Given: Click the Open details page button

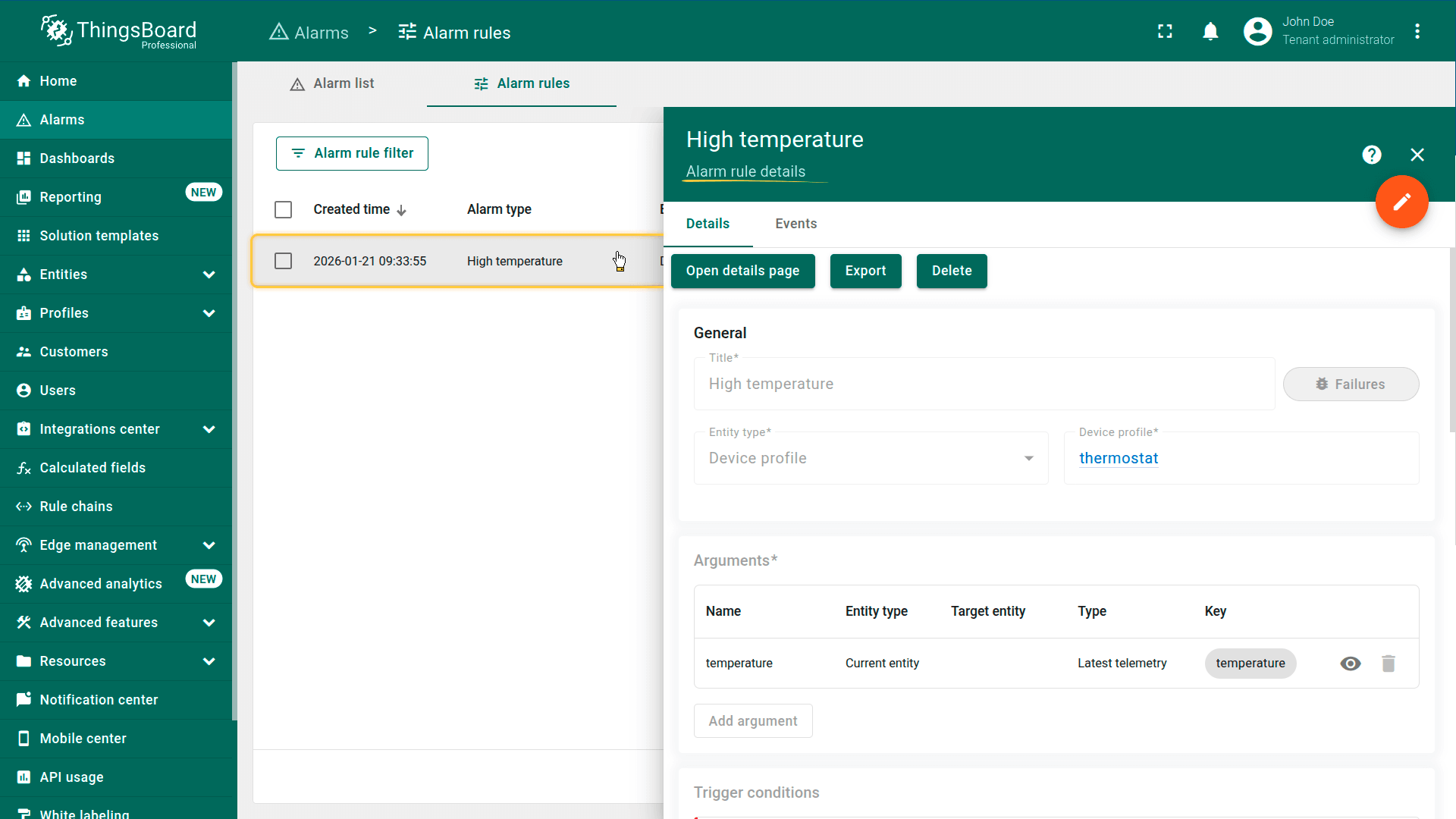Looking at the screenshot, I should (742, 271).
